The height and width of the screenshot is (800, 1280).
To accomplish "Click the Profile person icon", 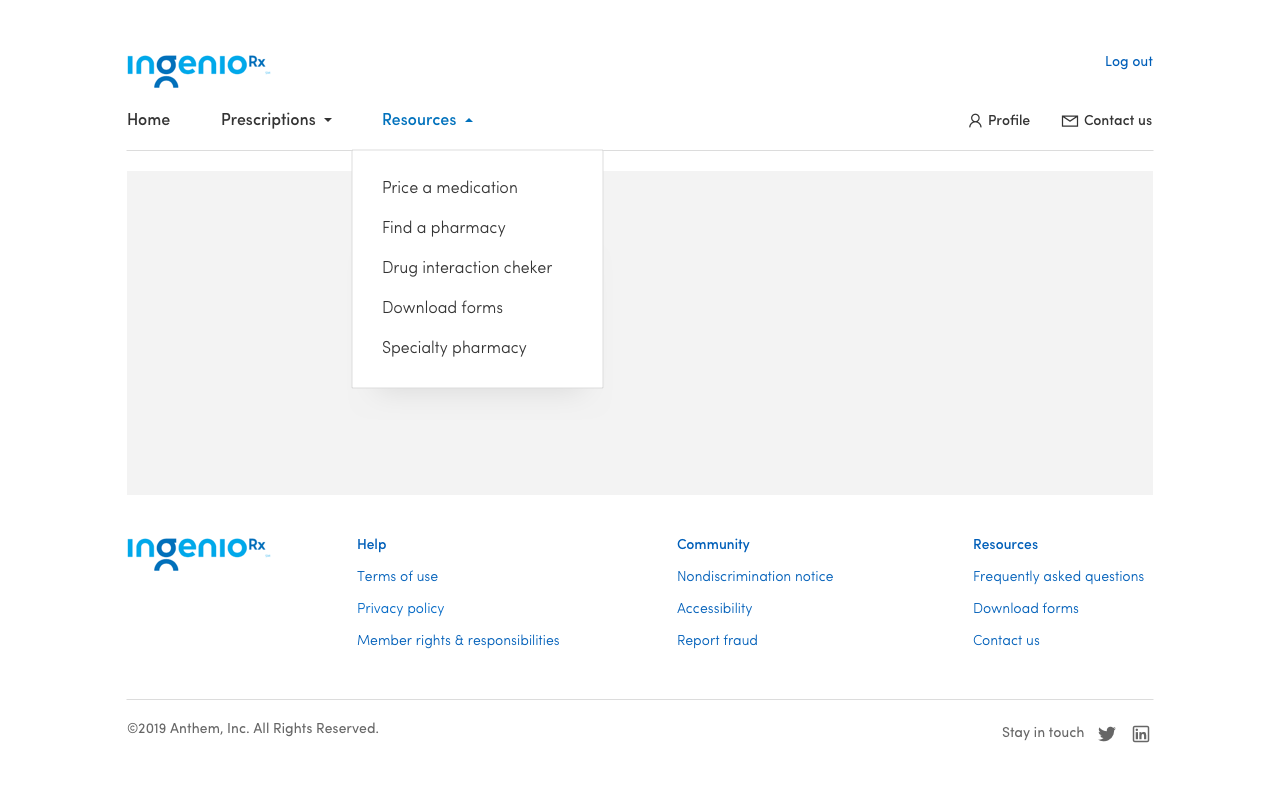I will tap(975, 121).
